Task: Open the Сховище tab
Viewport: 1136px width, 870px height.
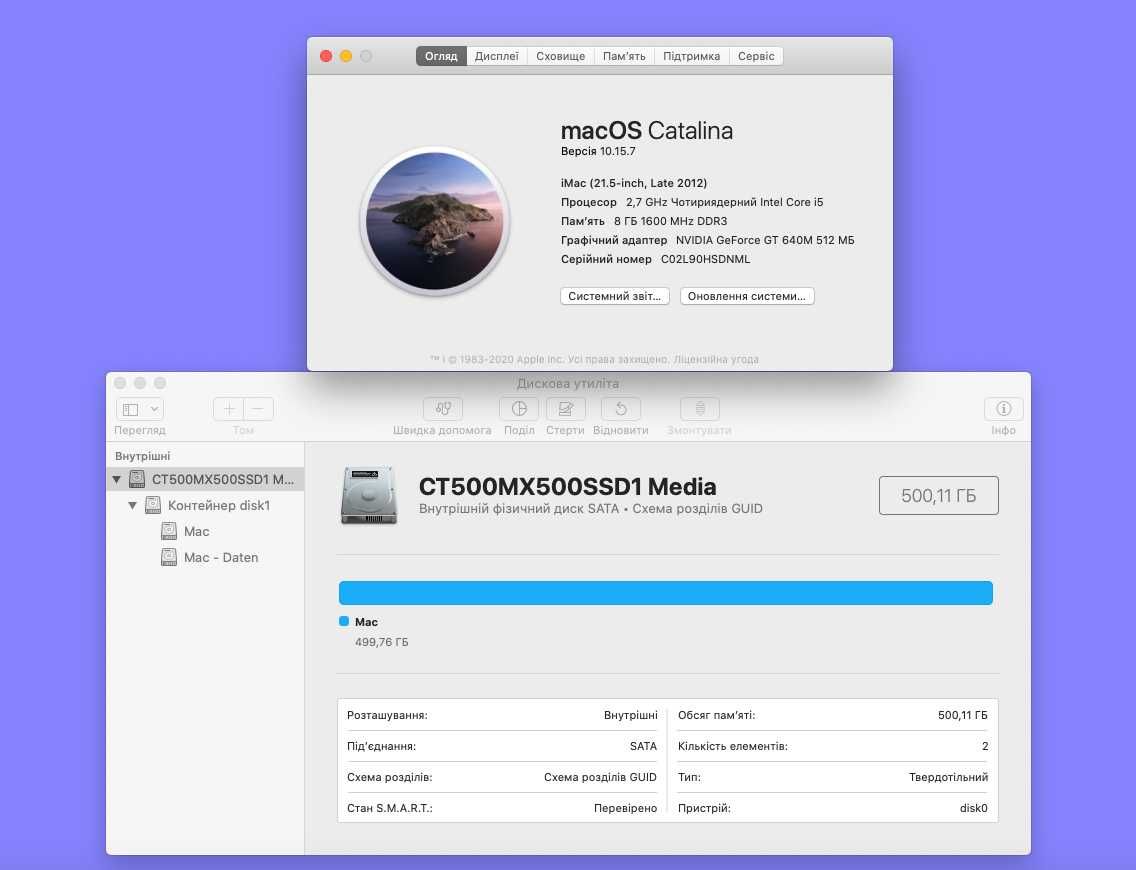Action: [x=561, y=56]
